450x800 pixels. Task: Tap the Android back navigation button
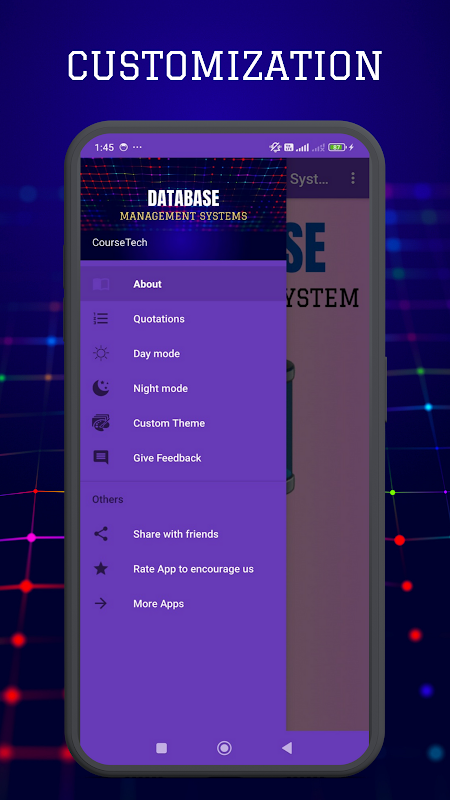287,748
